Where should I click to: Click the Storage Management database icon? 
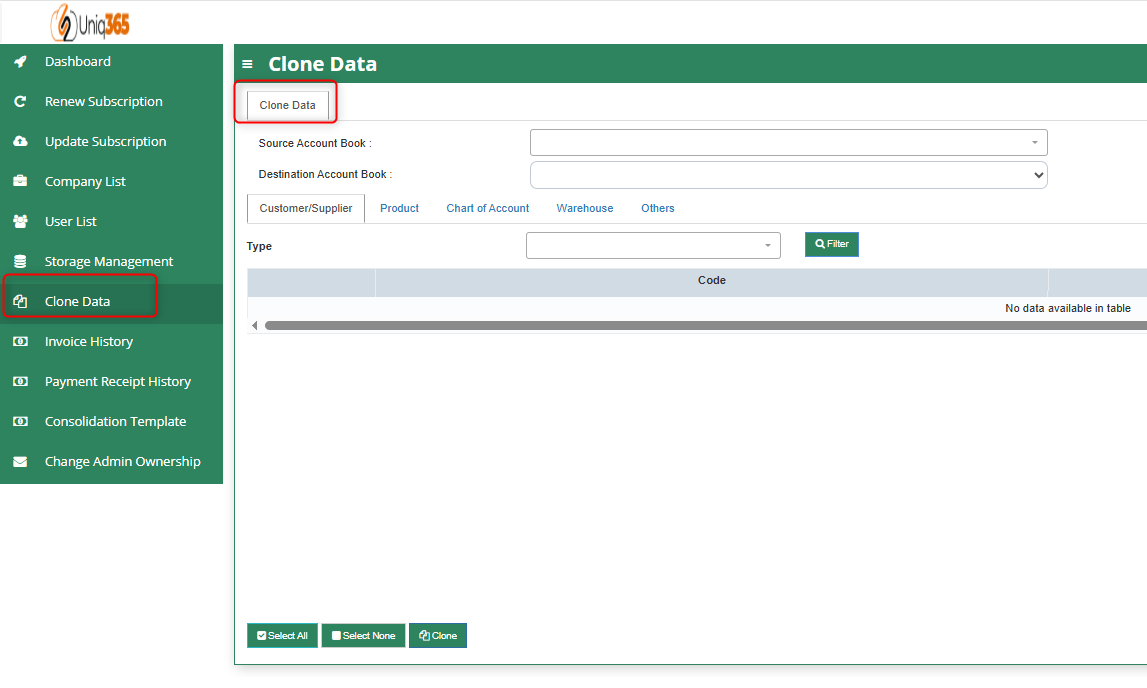(20, 262)
